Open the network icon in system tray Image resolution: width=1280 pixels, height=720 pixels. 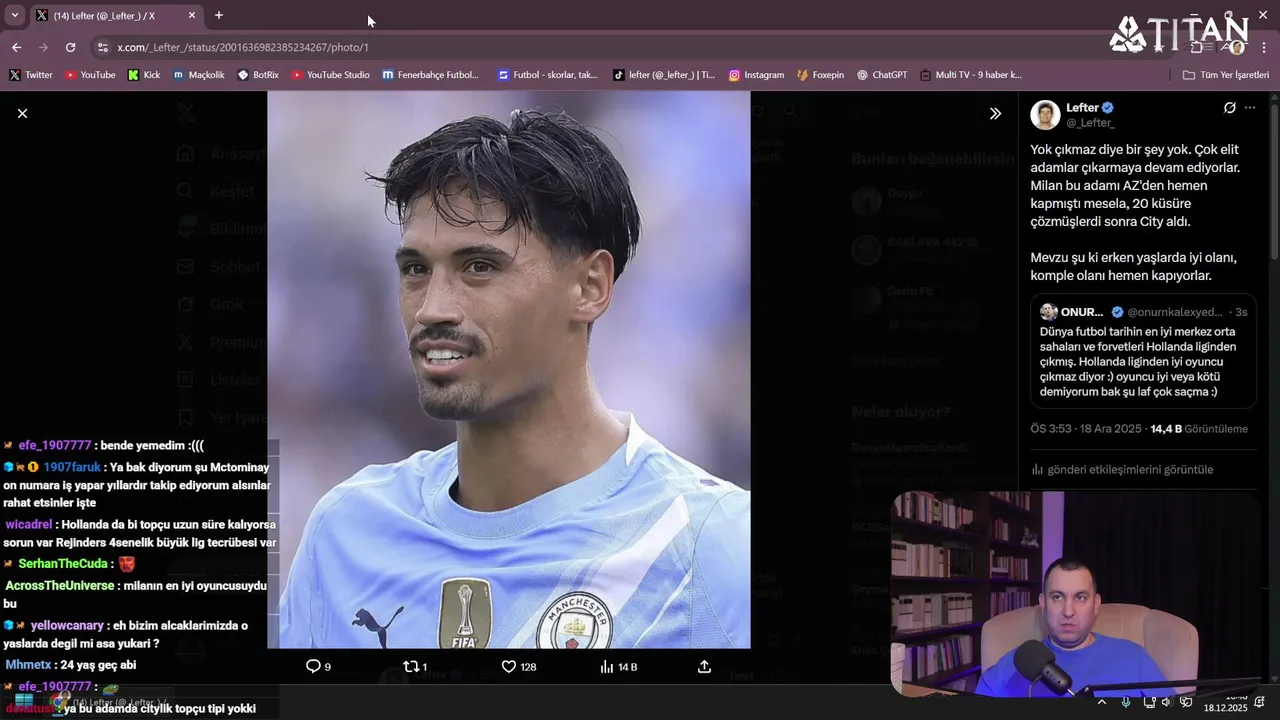click(x=1149, y=702)
